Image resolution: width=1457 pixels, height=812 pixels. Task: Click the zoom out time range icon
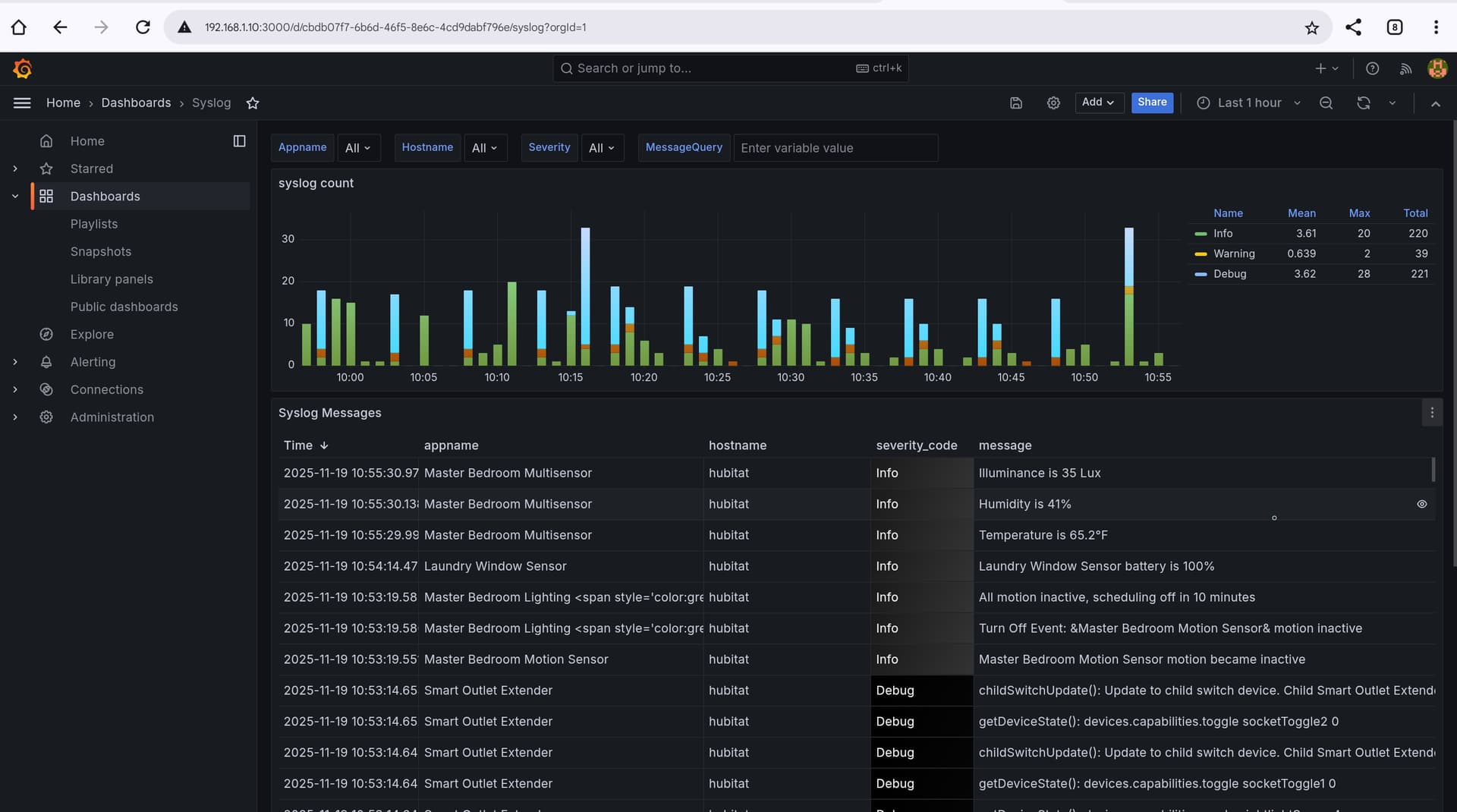(1326, 103)
